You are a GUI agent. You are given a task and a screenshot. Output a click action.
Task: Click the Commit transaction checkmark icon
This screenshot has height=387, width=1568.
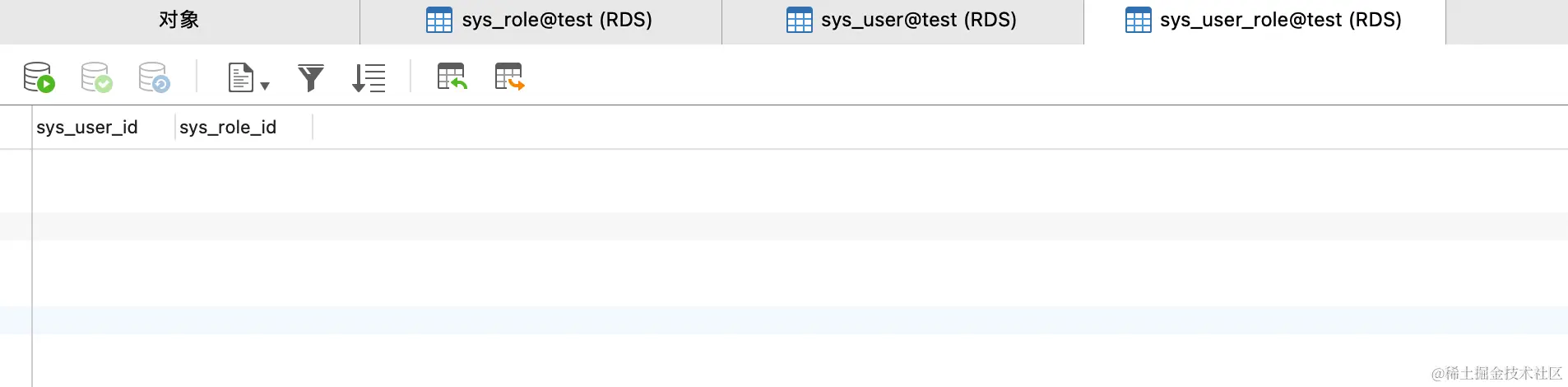click(x=96, y=77)
